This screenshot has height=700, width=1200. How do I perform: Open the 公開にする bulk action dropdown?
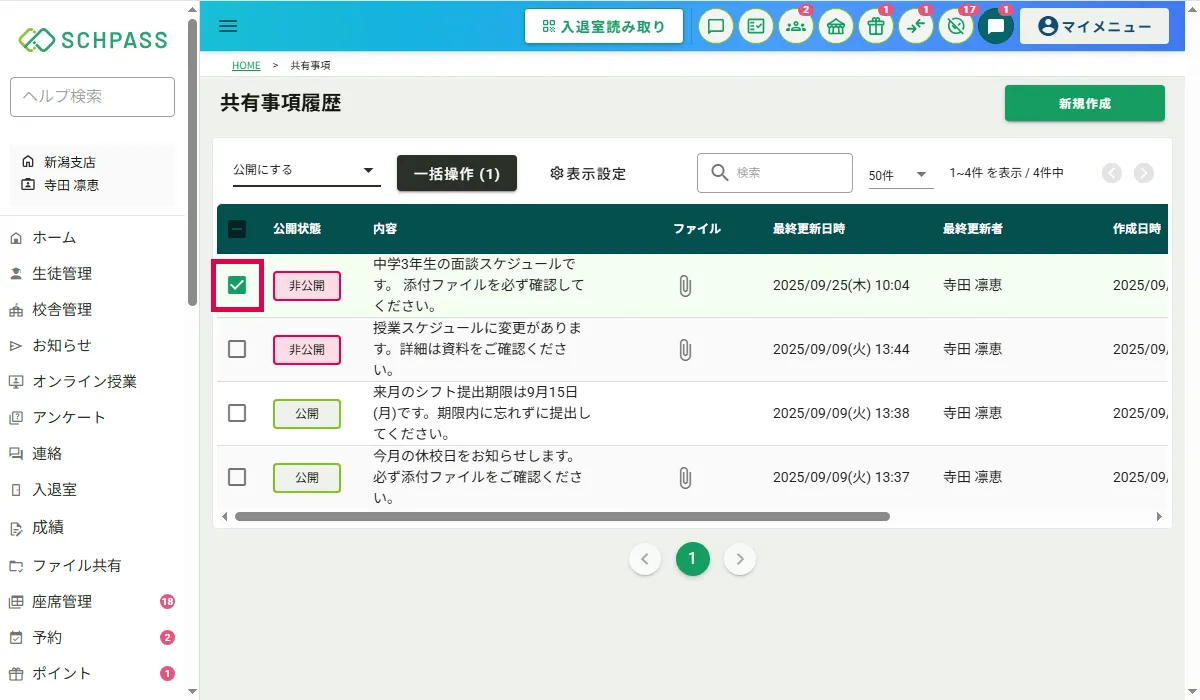305,171
